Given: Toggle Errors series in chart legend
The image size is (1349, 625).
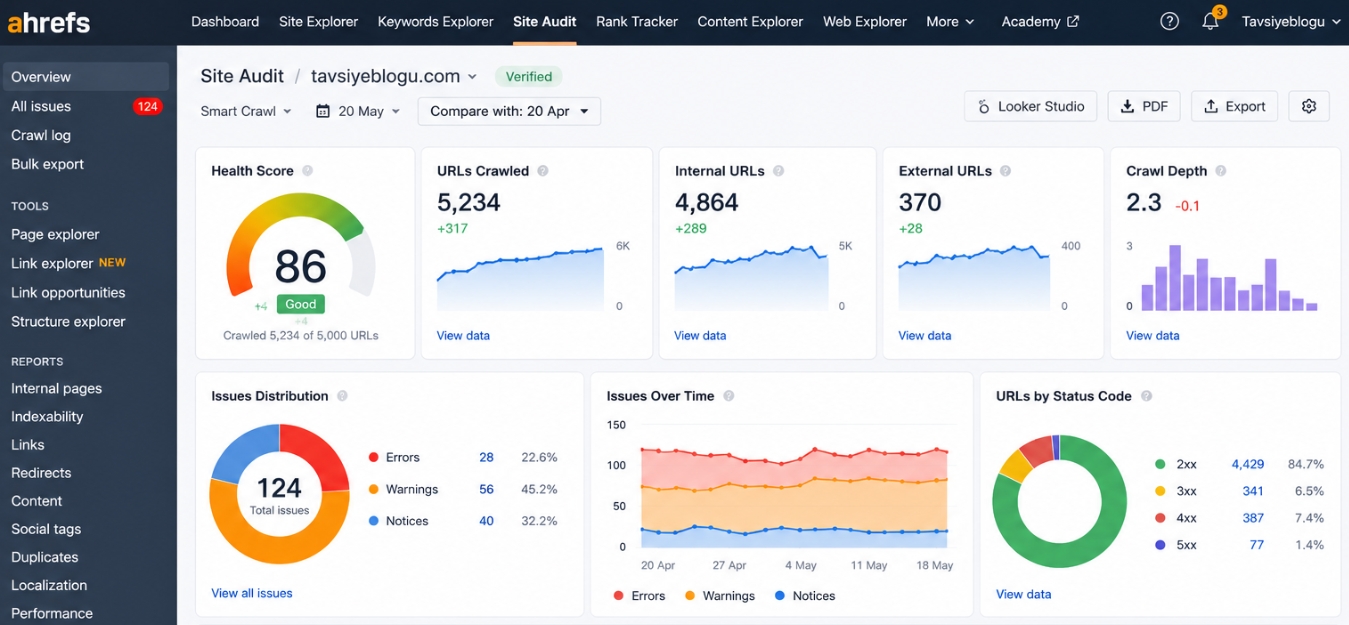Looking at the screenshot, I should tap(638, 595).
